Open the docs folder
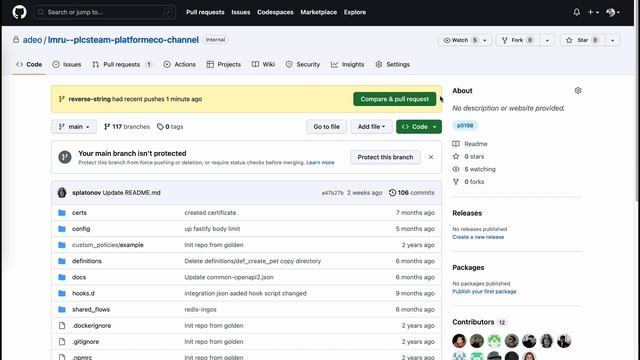 [x=79, y=277]
